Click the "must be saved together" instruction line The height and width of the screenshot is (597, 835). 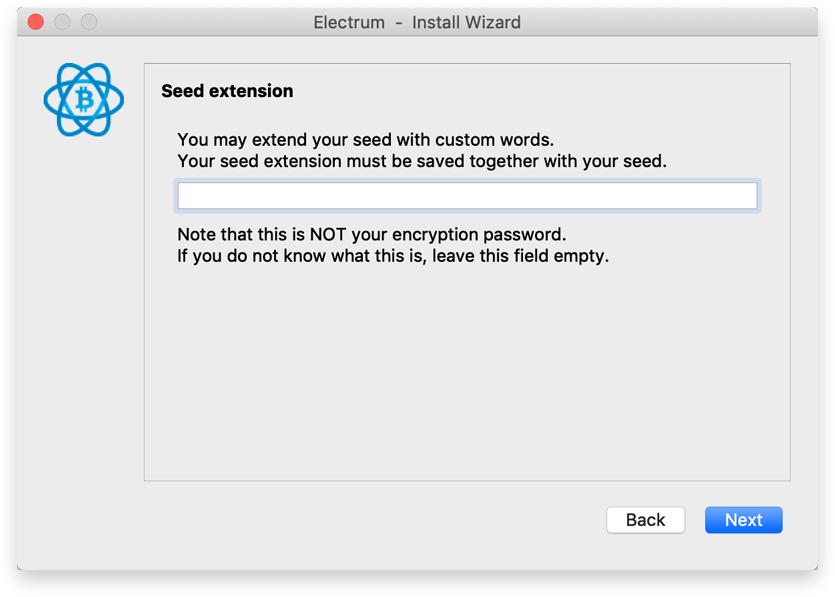click(421, 160)
